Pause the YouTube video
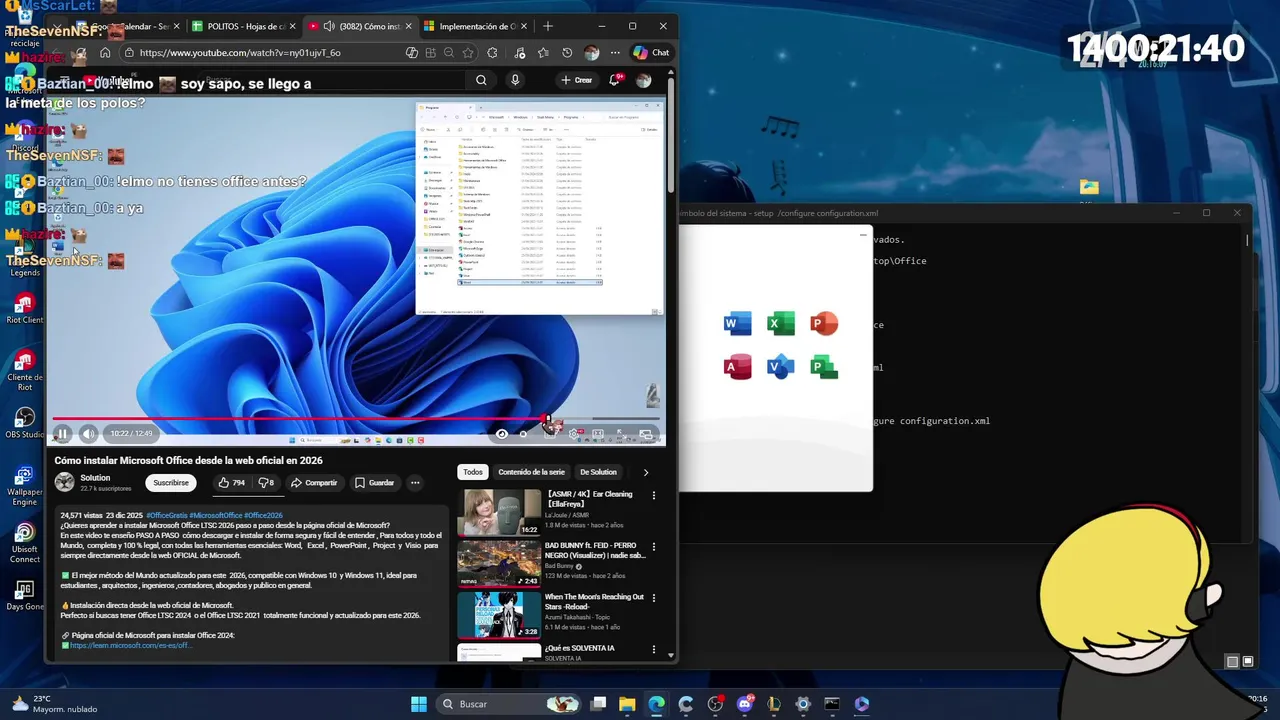Screen dimensions: 1280x720 62,434
